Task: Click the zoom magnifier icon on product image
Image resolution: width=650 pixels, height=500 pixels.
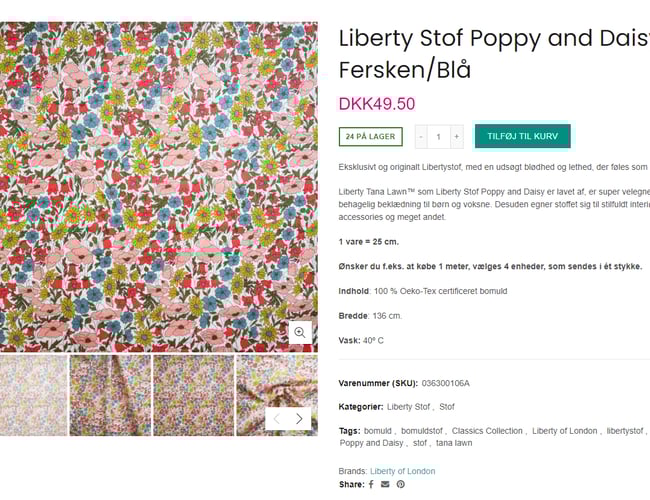Action: pyautogui.click(x=300, y=333)
